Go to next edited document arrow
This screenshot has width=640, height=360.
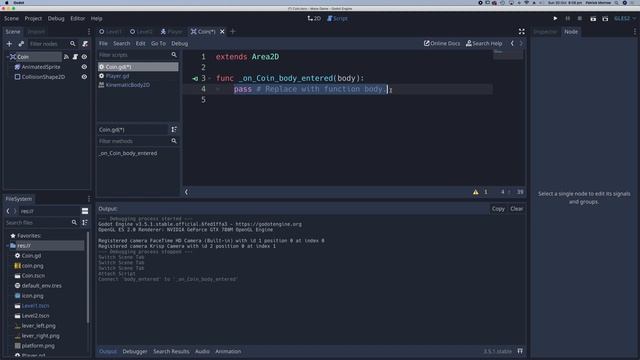pos(521,43)
